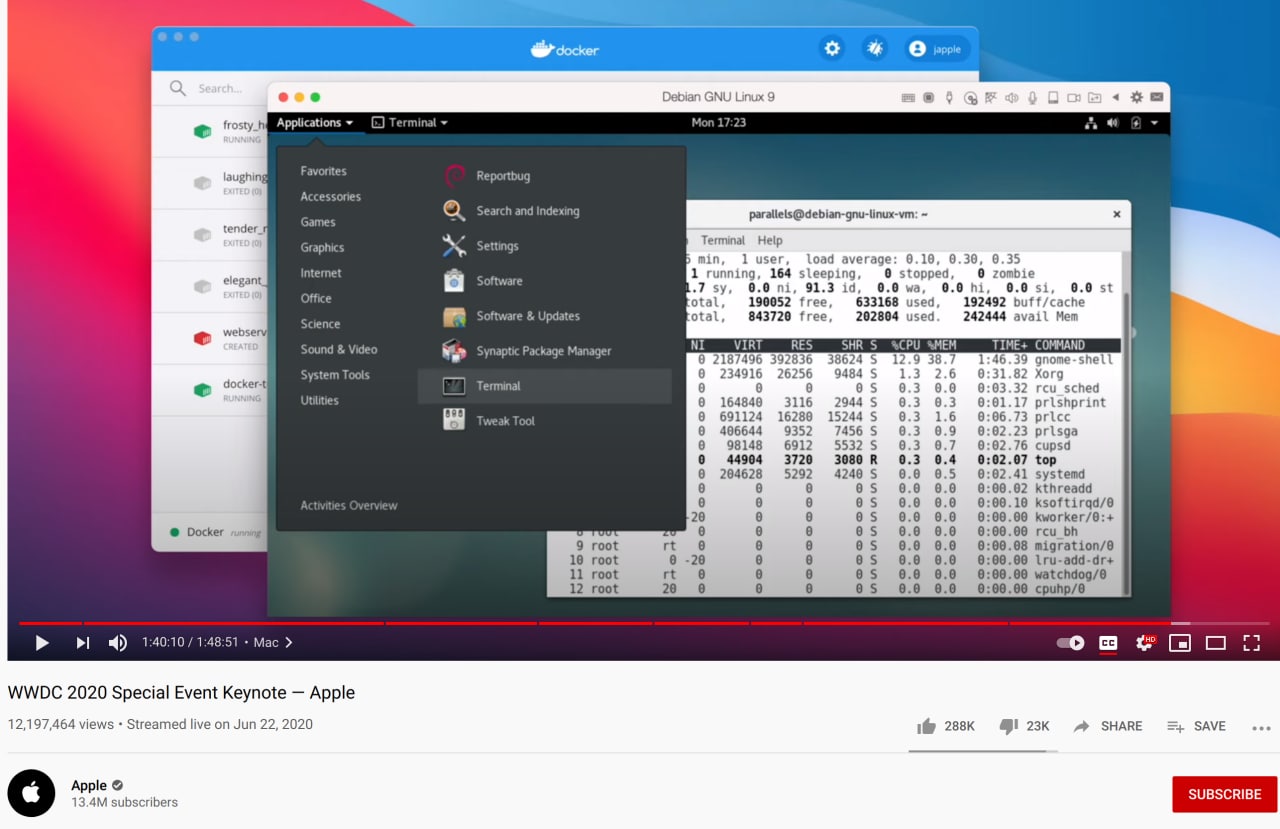Open Software & Updates
1280x829 pixels.
(544, 316)
